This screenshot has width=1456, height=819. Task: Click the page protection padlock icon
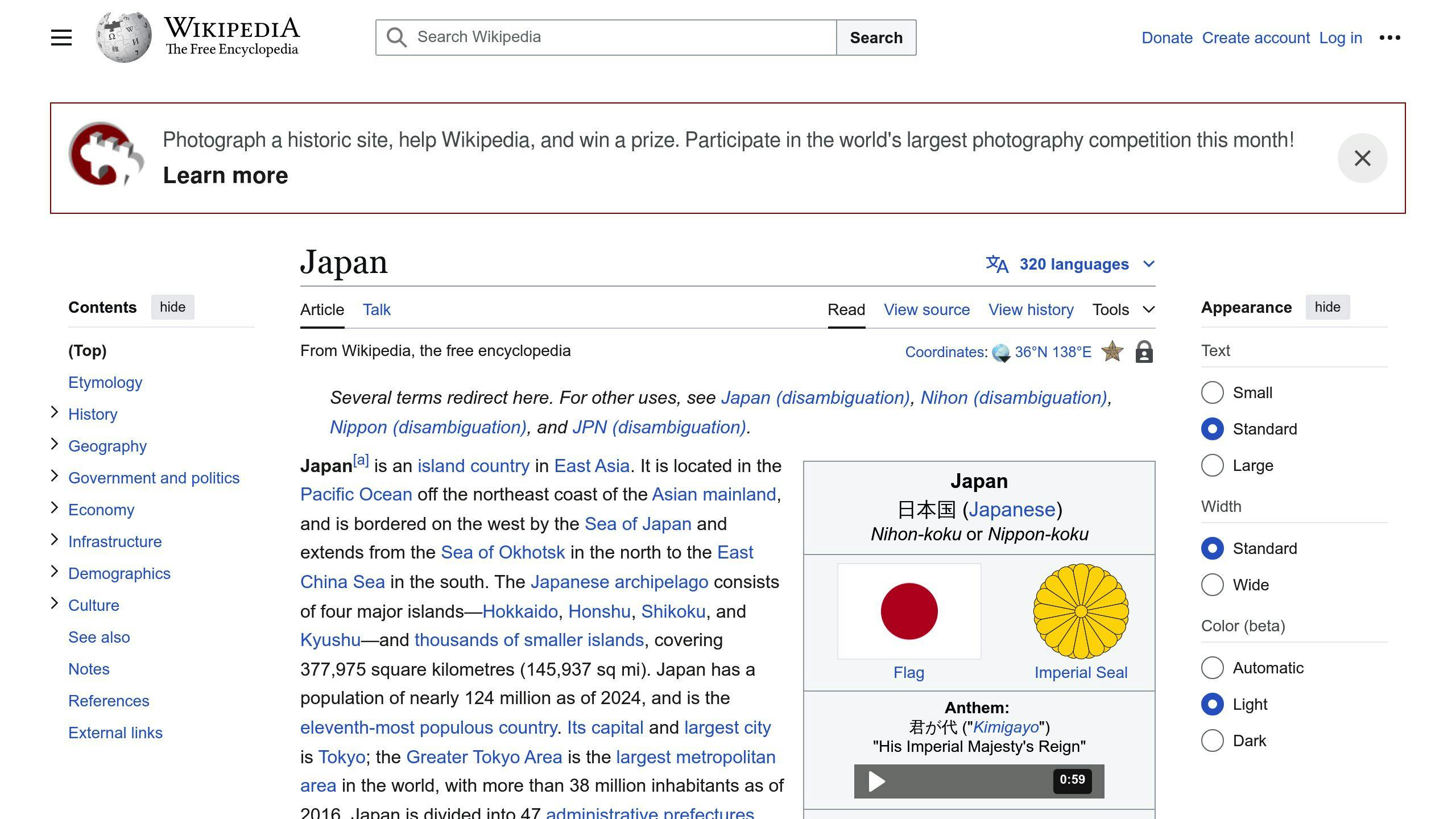click(1144, 351)
